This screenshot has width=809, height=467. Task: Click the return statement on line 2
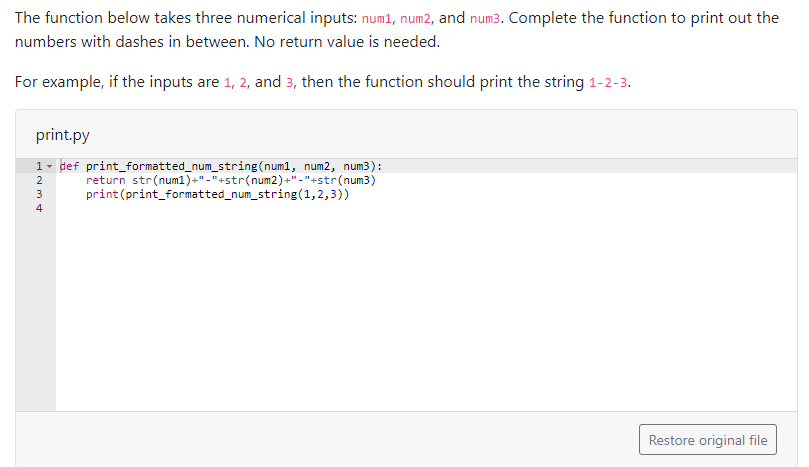pos(231,180)
